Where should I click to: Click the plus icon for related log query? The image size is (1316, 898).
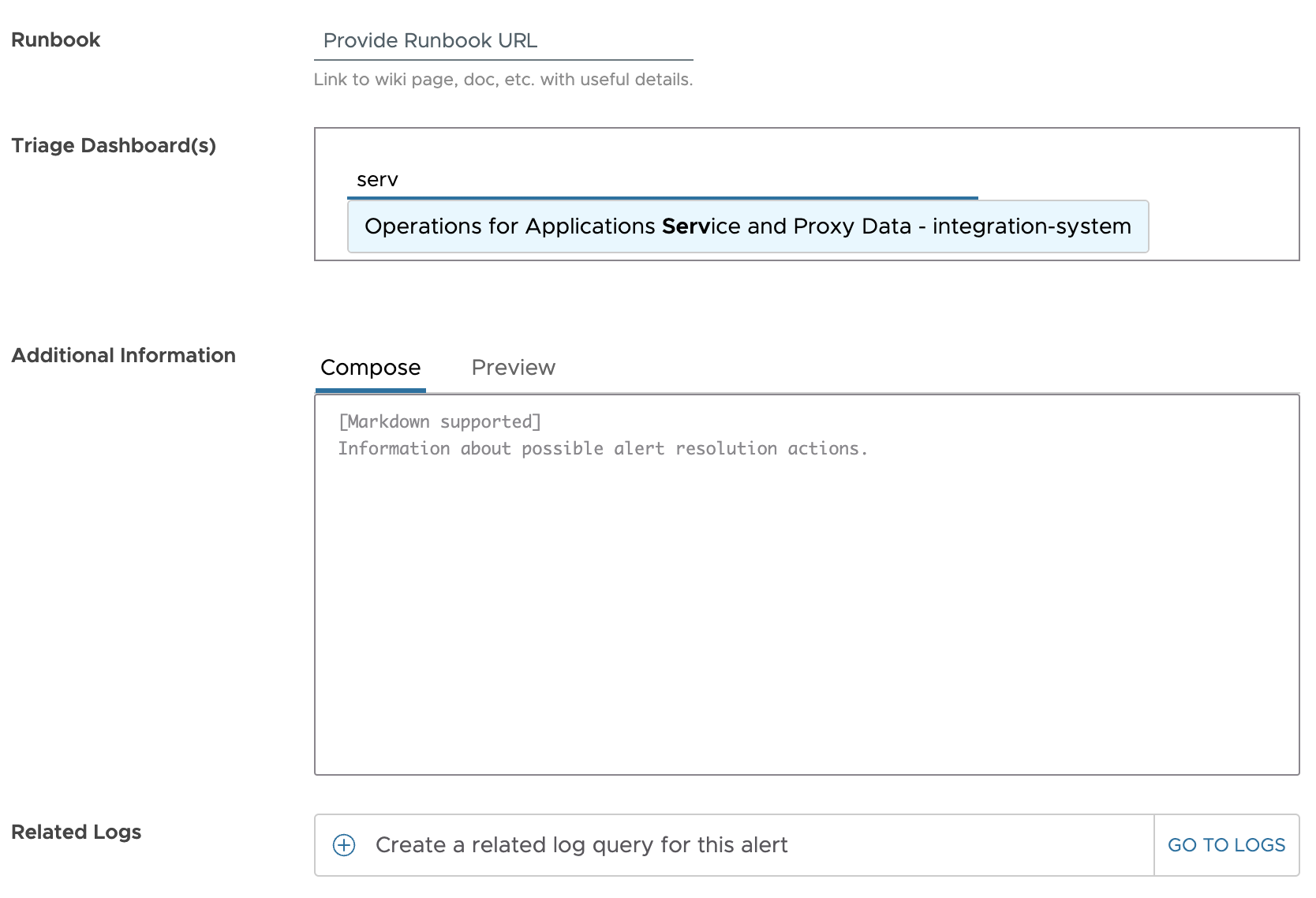point(344,845)
